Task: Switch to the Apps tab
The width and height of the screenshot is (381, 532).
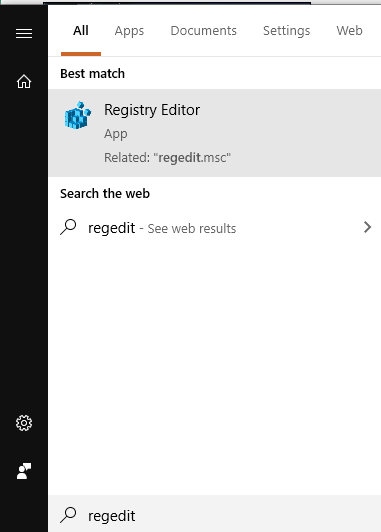Action: [129, 31]
